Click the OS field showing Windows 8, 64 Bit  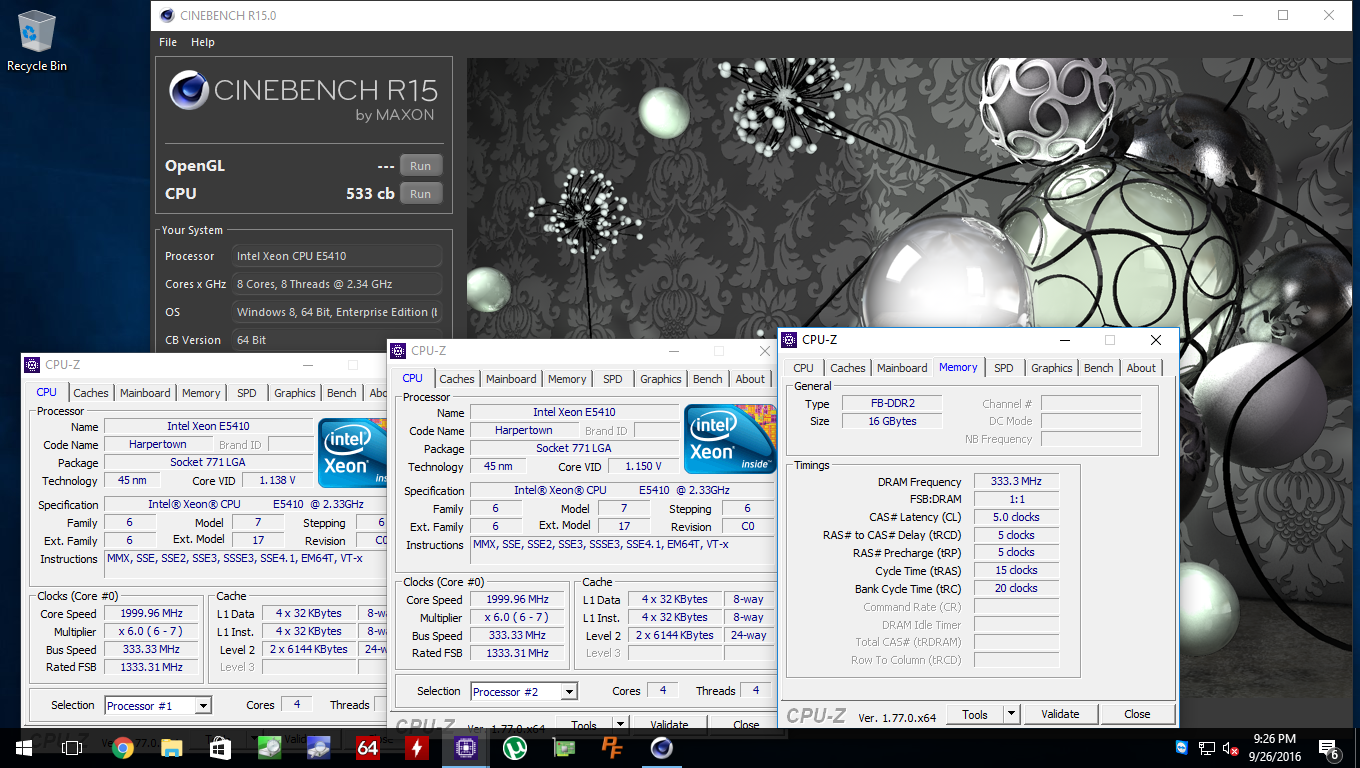[337, 312]
